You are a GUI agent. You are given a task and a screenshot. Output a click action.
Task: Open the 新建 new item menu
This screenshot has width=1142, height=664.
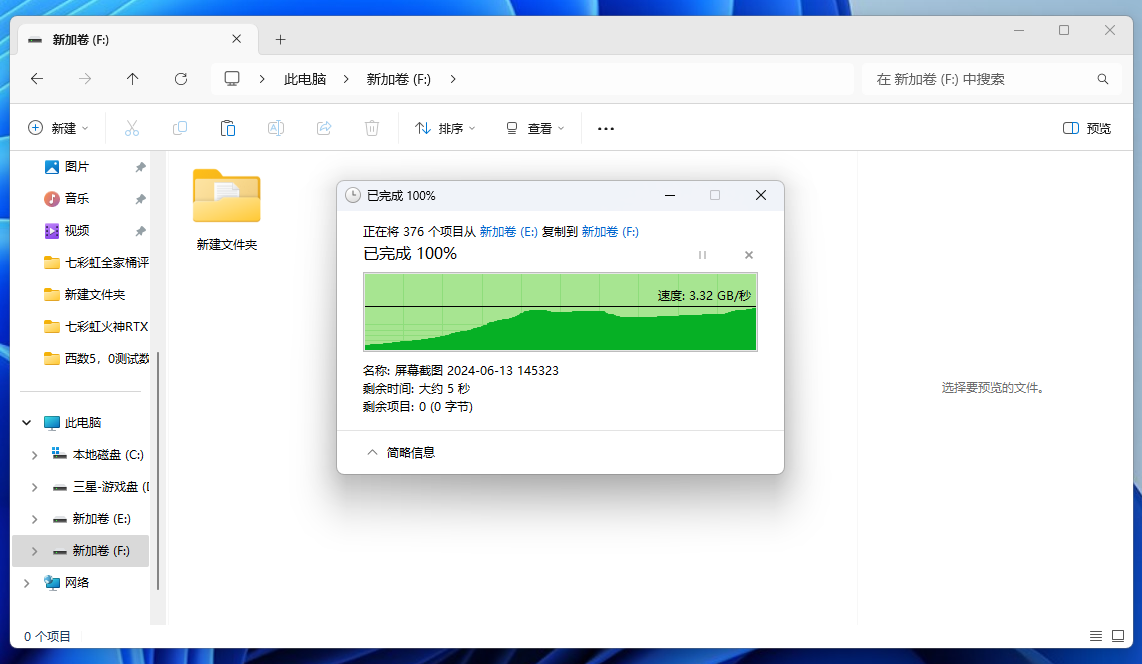tap(58, 128)
